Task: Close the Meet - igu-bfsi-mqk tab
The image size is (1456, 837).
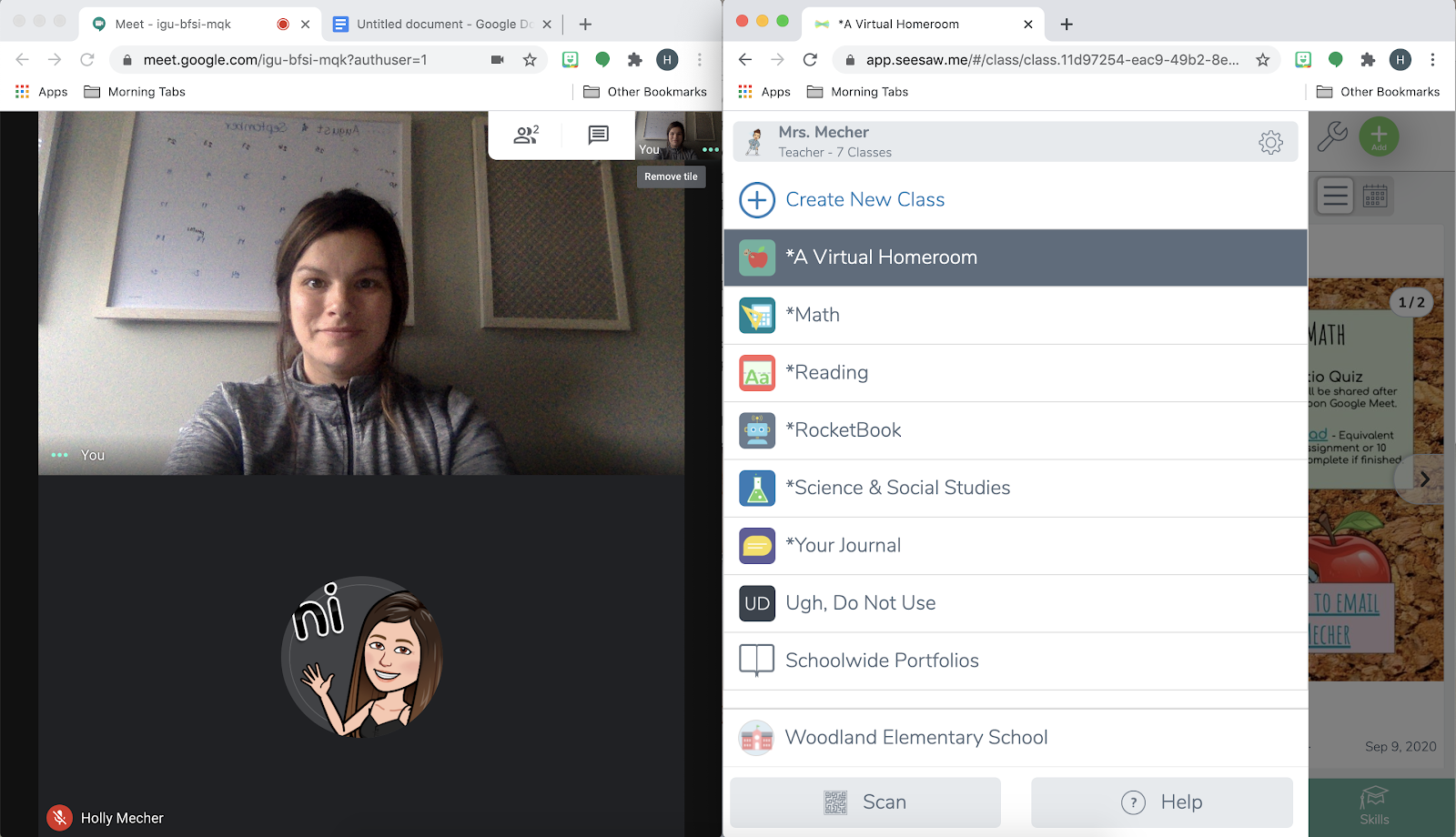Action: (306, 25)
